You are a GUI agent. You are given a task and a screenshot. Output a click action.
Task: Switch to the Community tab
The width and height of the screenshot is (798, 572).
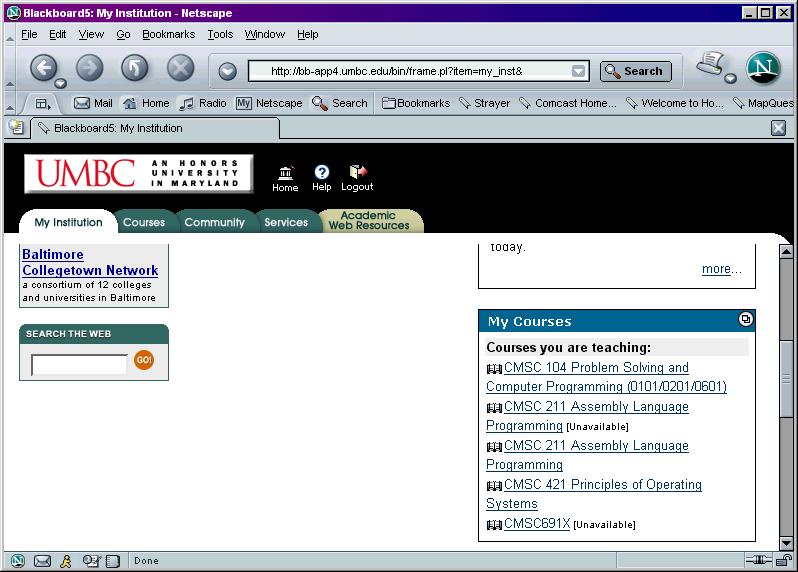(x=214, y=222)
